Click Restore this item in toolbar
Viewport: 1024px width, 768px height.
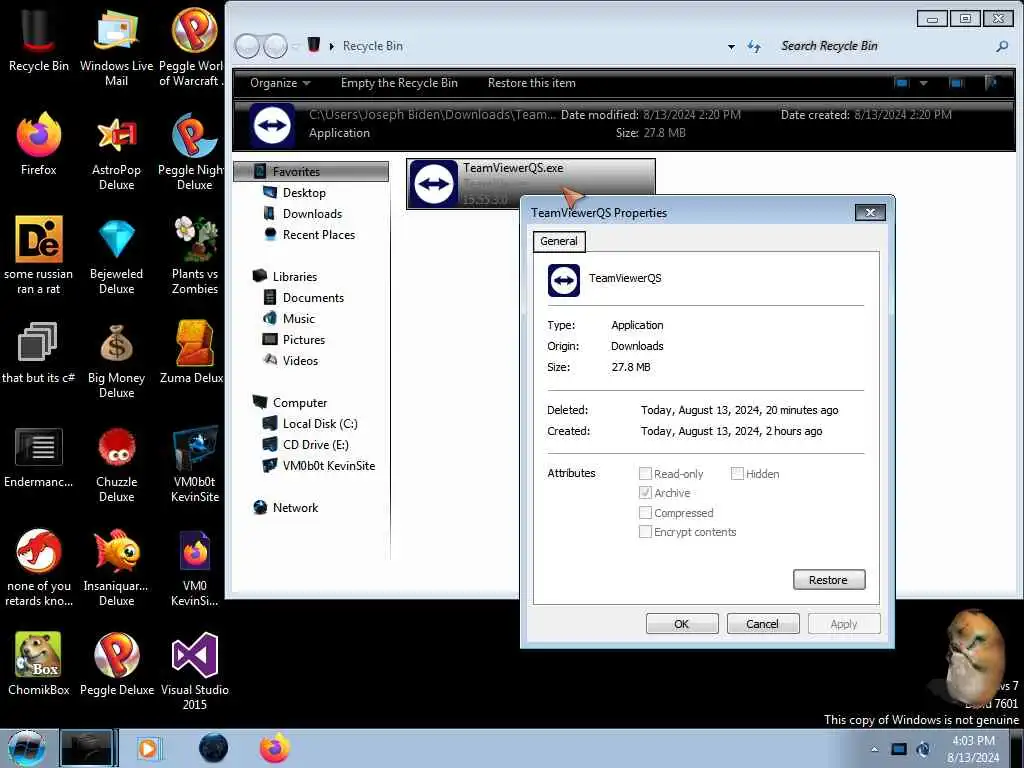[x=532, y=83]
